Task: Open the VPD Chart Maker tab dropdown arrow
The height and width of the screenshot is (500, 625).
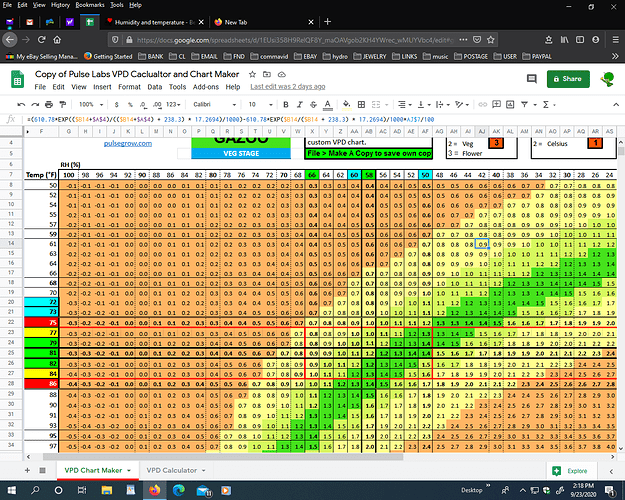Action: click(129, 471)
